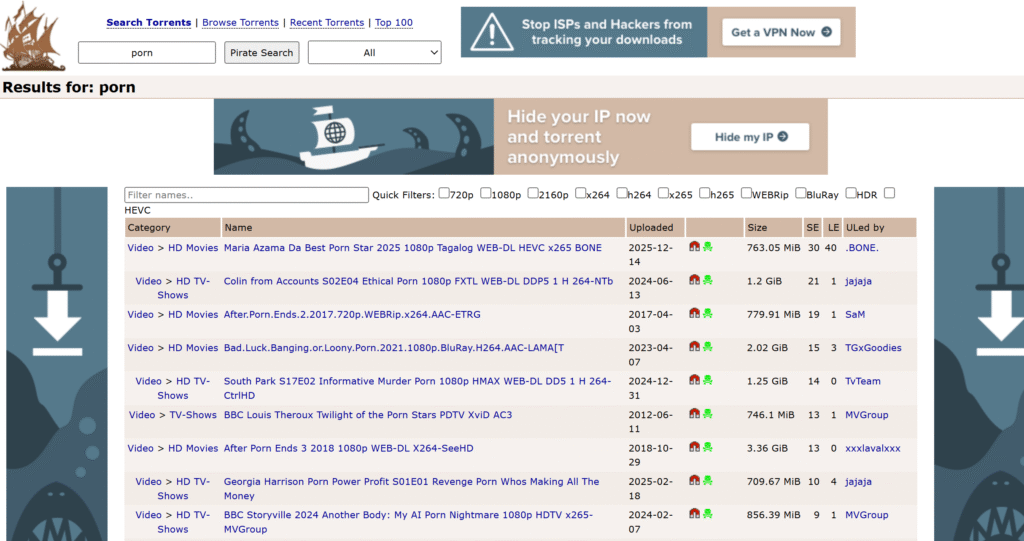The height and width of the screenshot is (541, 1024).
Task: Toggle the BluRay quick filter
Action: 801,194
